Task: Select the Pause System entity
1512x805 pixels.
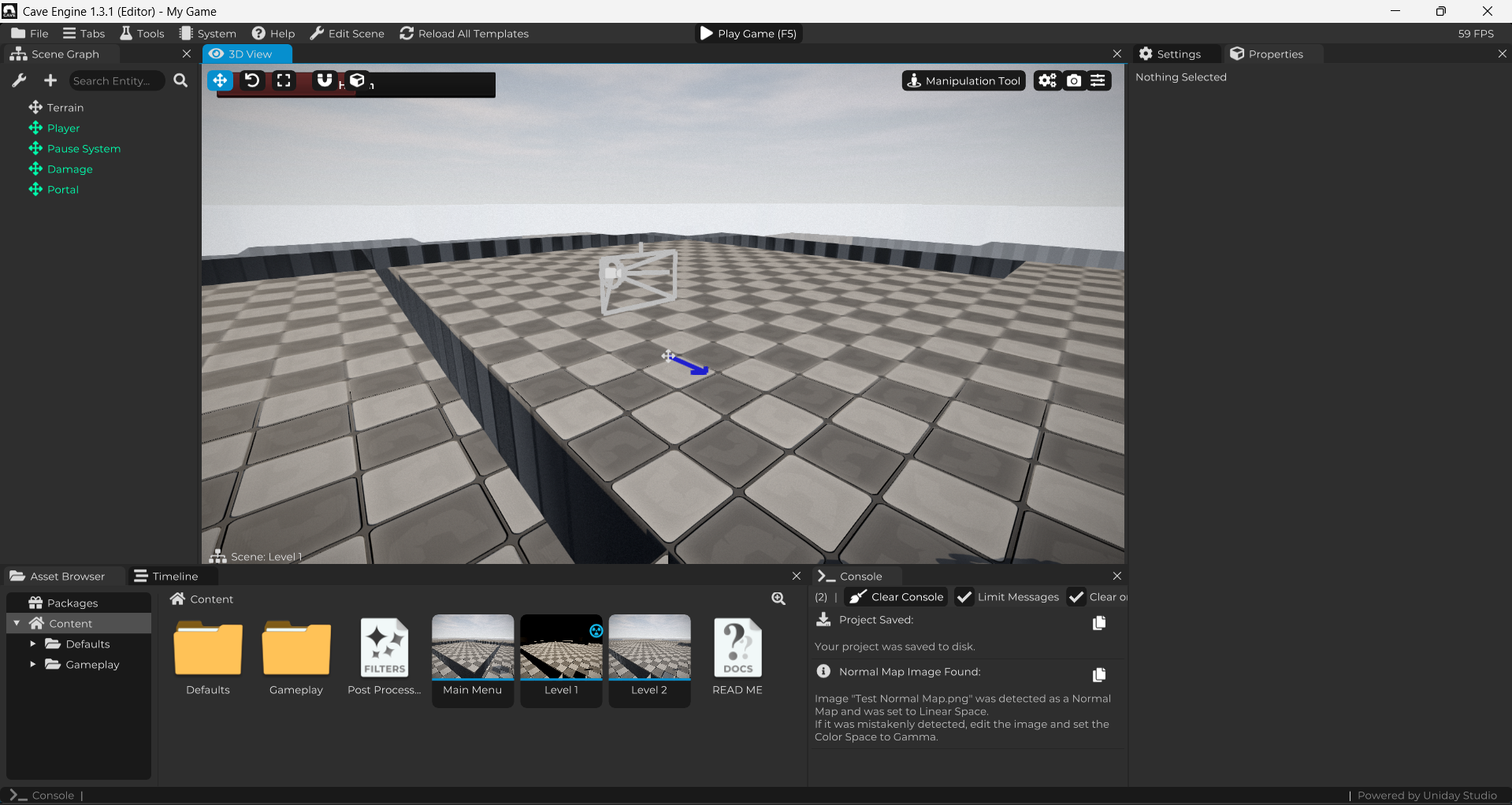Action: (75, 148)
